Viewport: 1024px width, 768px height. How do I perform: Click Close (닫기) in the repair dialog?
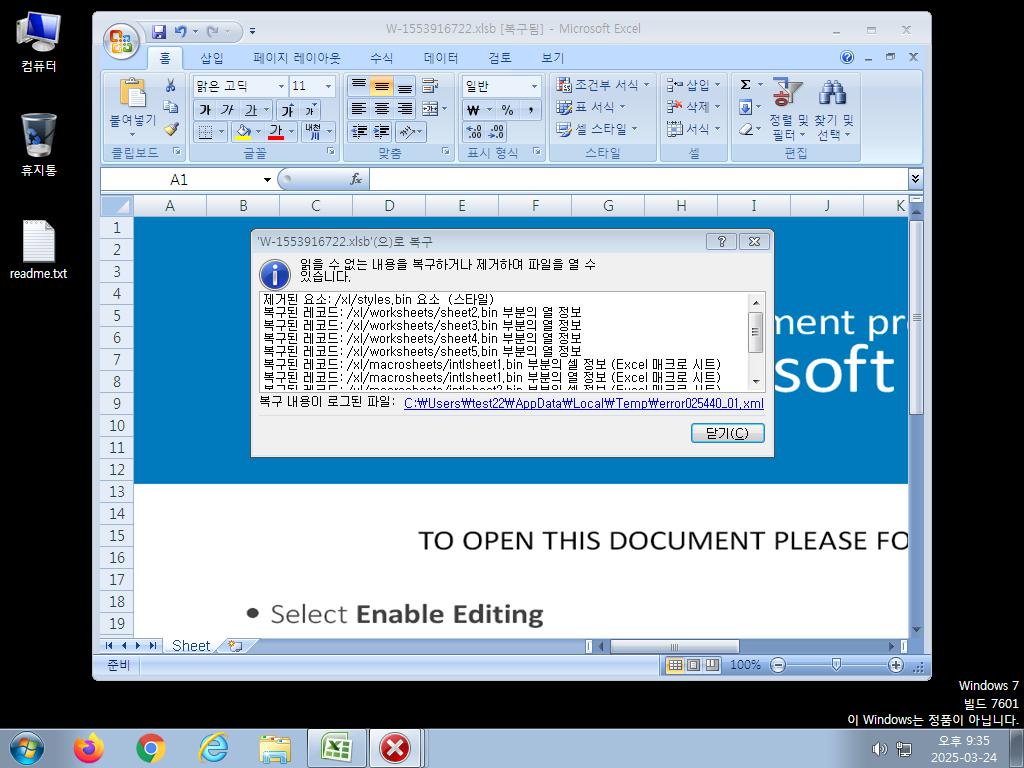(728, 433)
